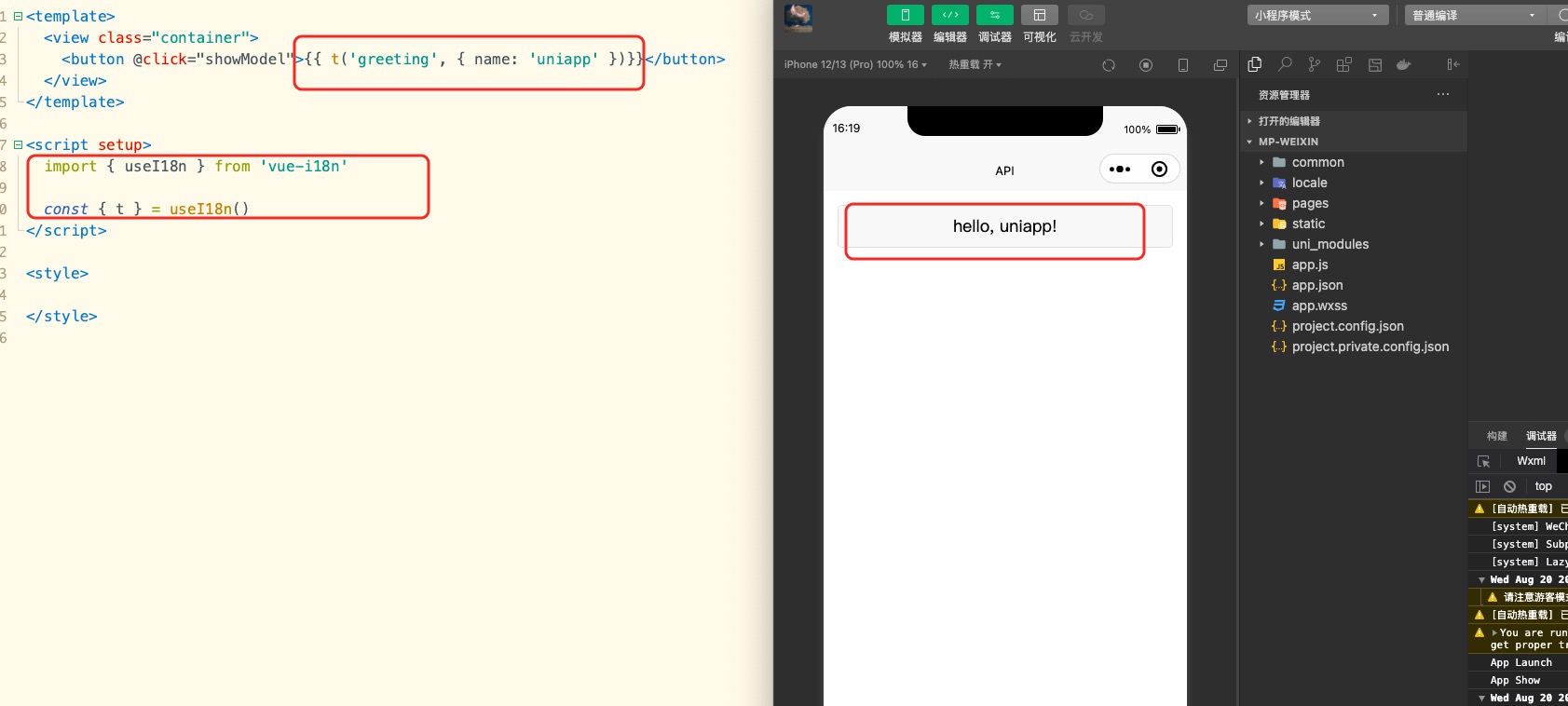Open the 普通编译 compile mode dropdown
Viewport: 1568px width, 706px height.
coord(1475,15)
